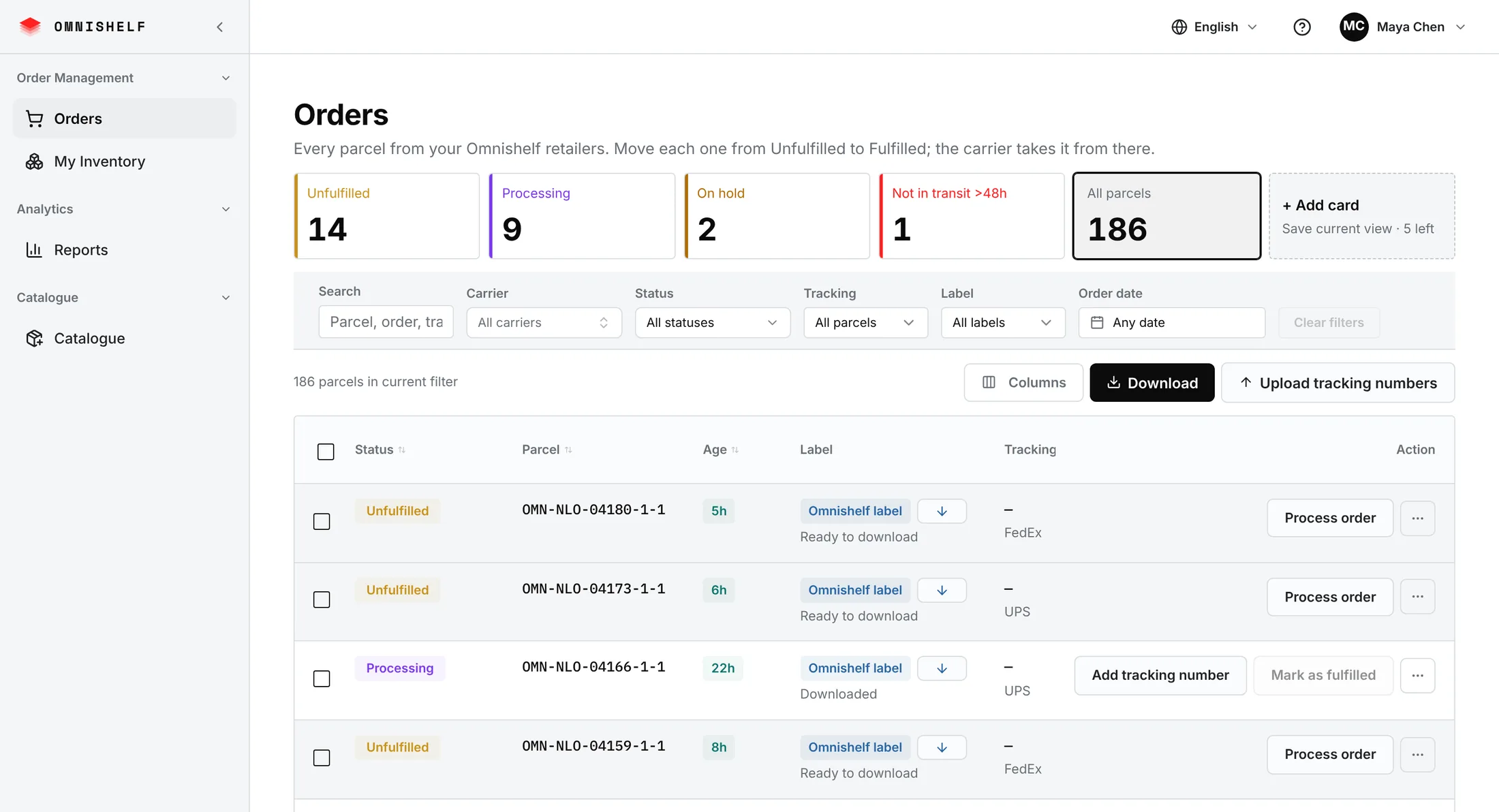Viewport: 1499px width, 812px height.
Task: Select checkbox for parcel OMN-NLO-04180-1-1
Action: (322, 521)
